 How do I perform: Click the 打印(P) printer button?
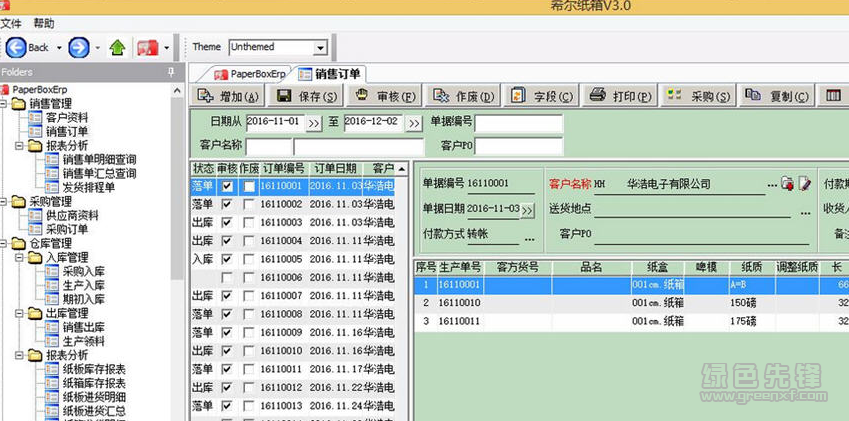pos(621,96)
